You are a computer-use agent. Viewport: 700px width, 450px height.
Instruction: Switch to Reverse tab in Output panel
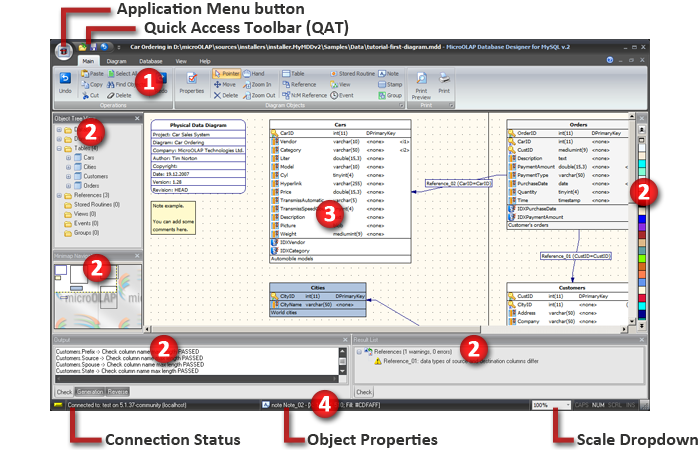pyautogui.click(x=118, y=392)
